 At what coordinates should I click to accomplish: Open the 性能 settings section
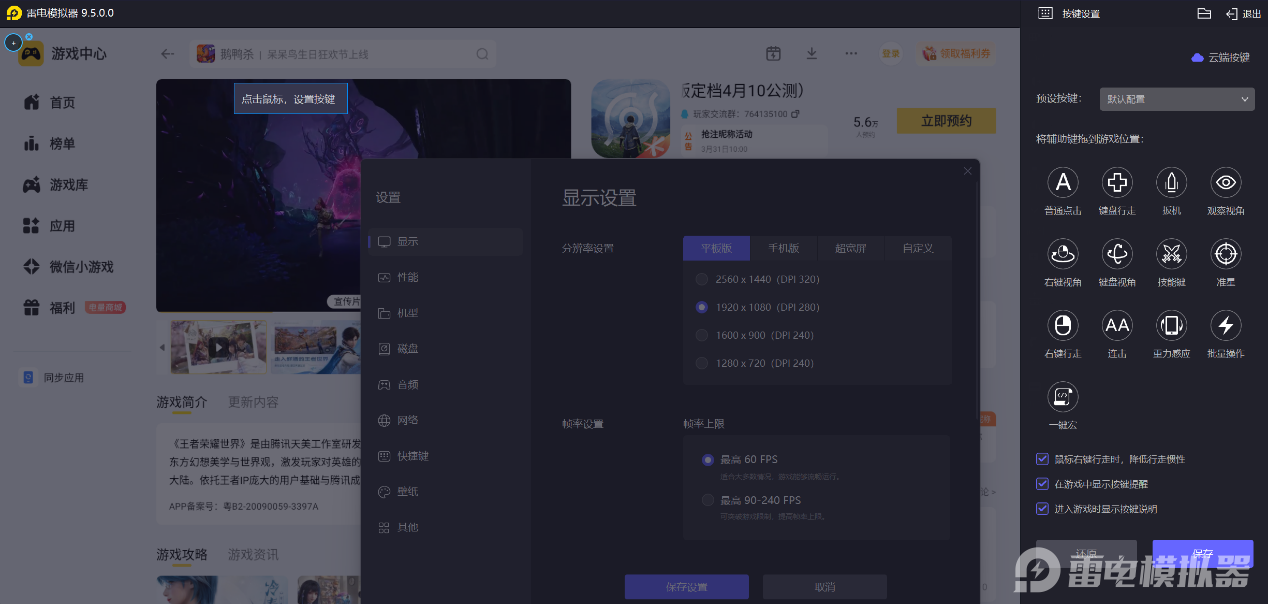click(x=407, y=277)
